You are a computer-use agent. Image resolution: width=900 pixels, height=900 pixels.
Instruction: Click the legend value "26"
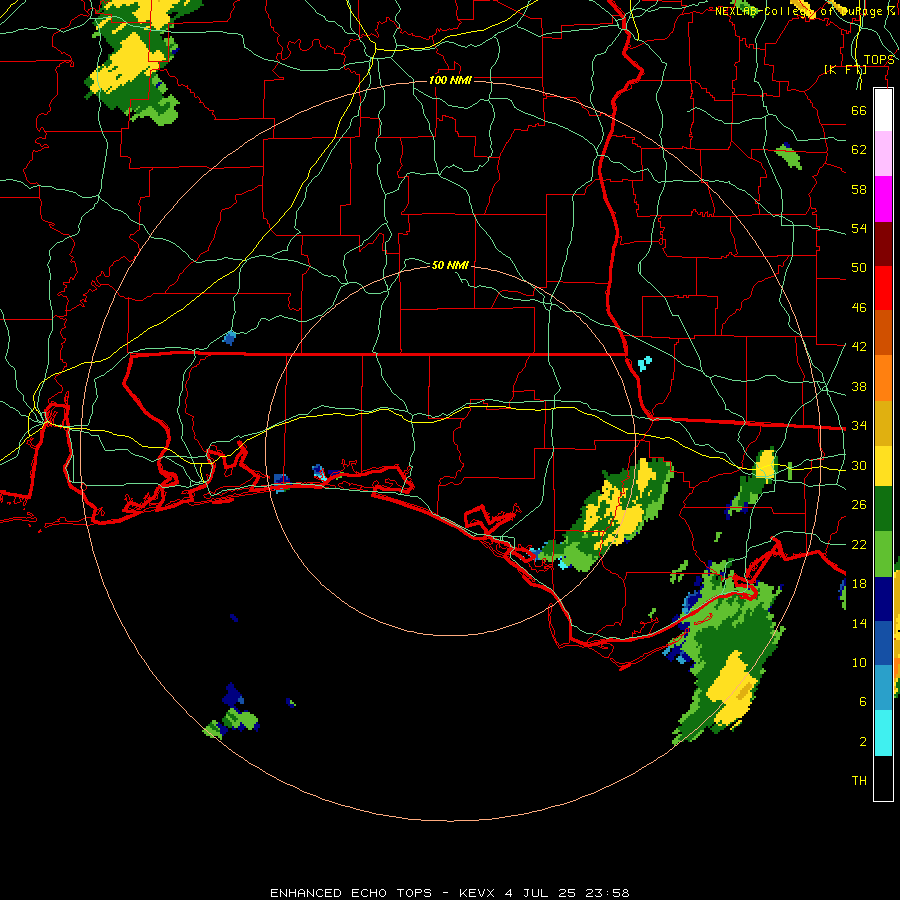click(859, 505)
